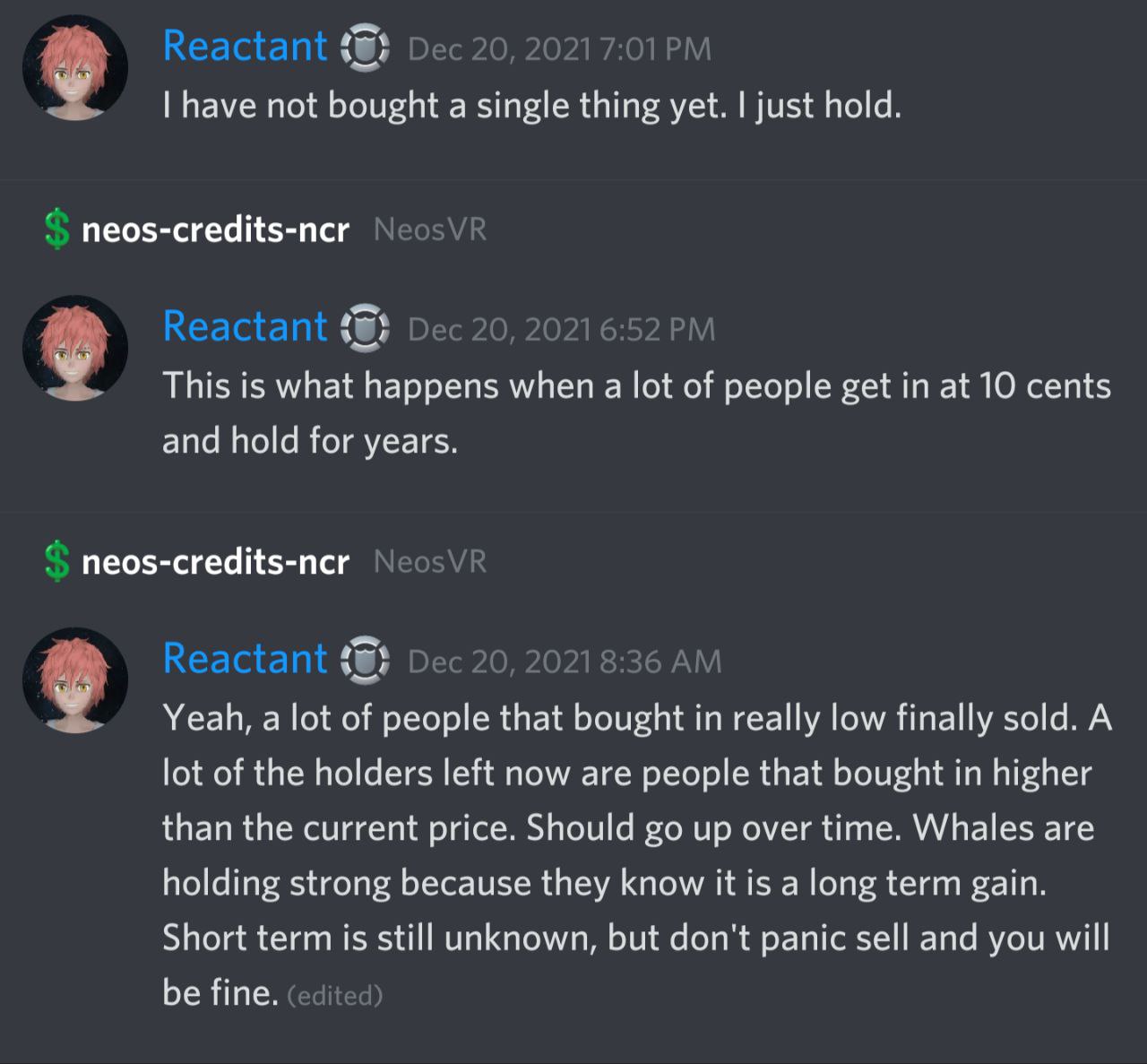1147x1064 pixels.
Task: Jump to the "get in at 10 cents" message
Action: 636,386
